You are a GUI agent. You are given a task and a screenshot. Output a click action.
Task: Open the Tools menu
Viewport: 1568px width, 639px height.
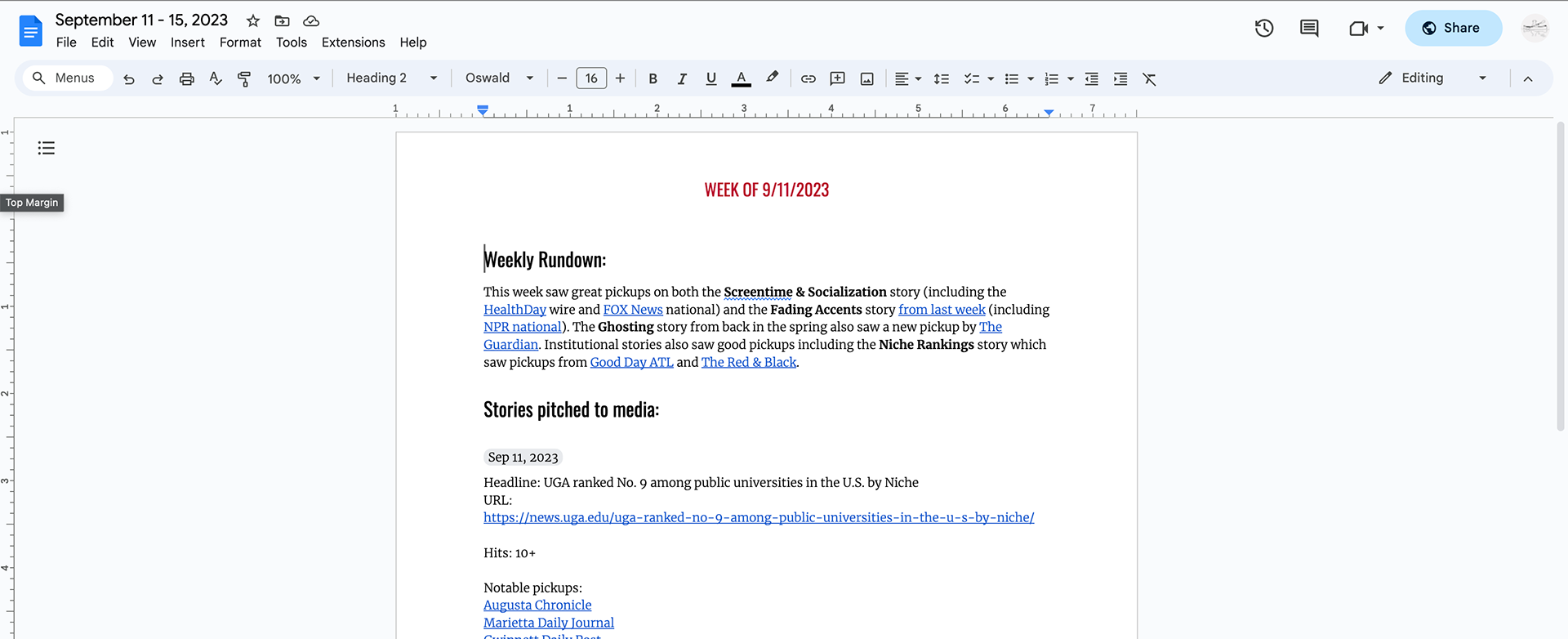292,42
